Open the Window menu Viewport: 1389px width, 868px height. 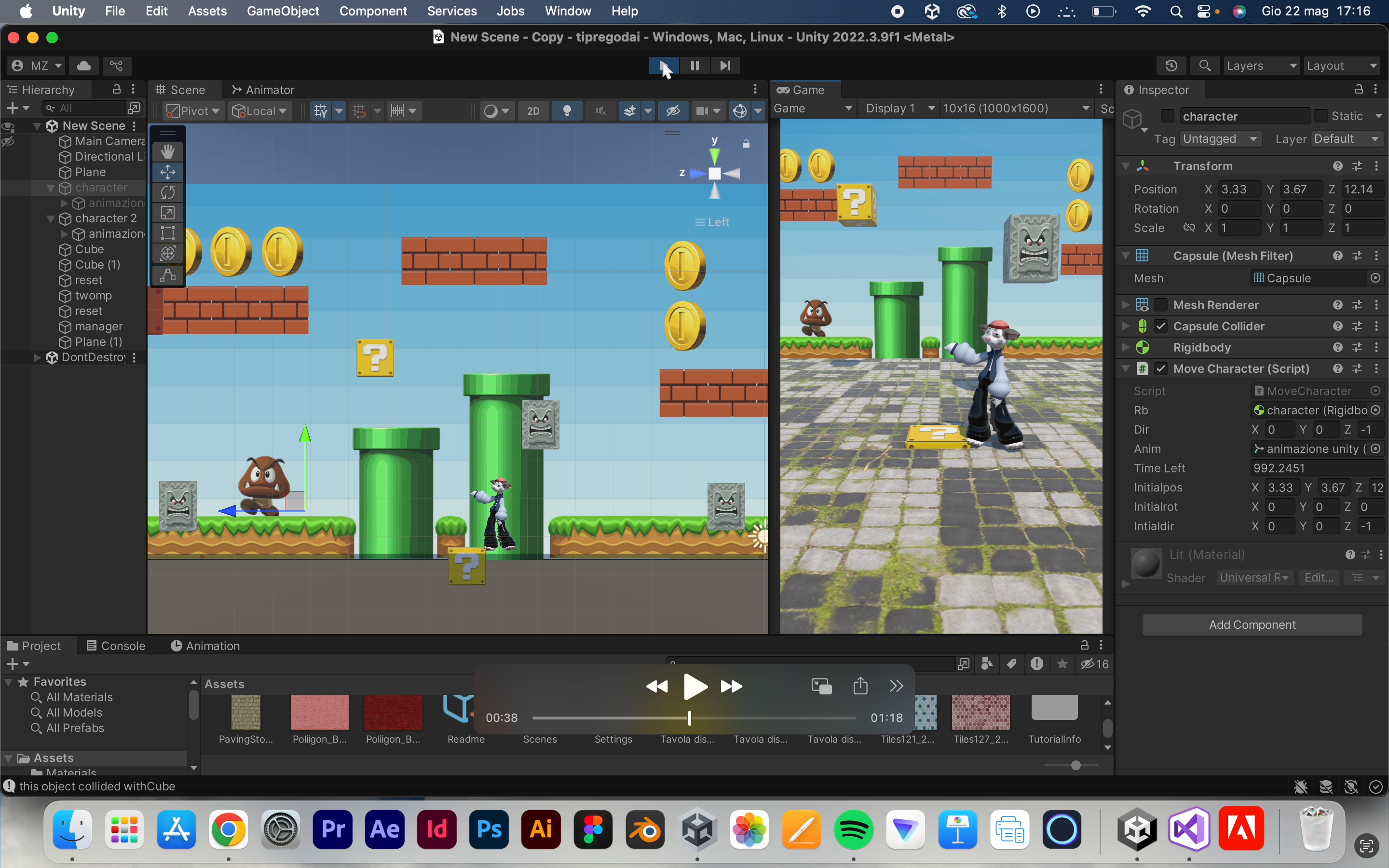pos(568,11)
